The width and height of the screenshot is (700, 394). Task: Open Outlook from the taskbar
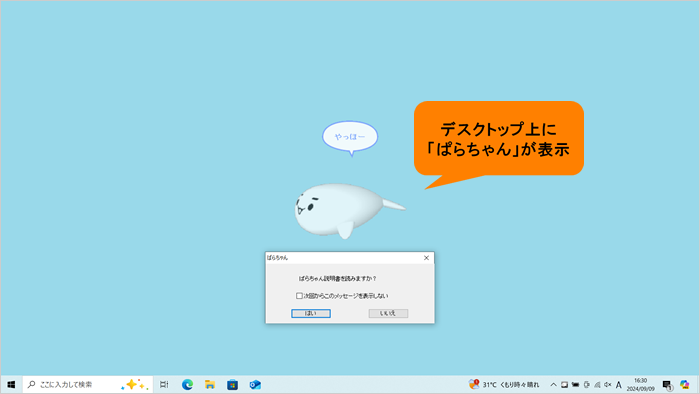(255, 384)
